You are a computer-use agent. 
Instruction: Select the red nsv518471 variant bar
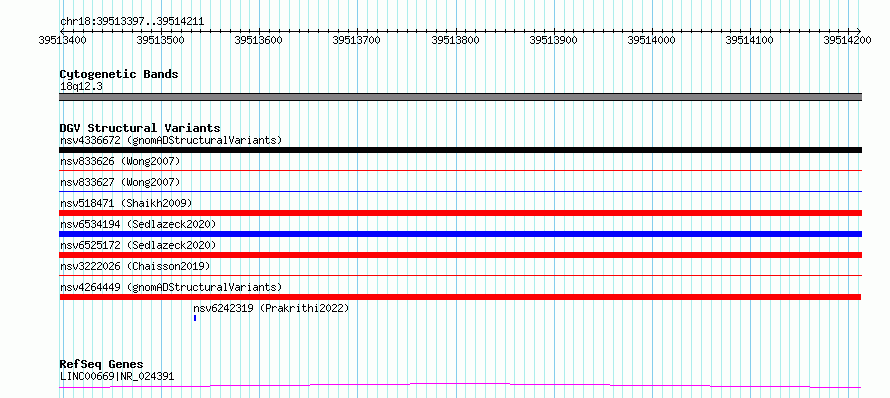pyautogui.click(x=460, y=213)
